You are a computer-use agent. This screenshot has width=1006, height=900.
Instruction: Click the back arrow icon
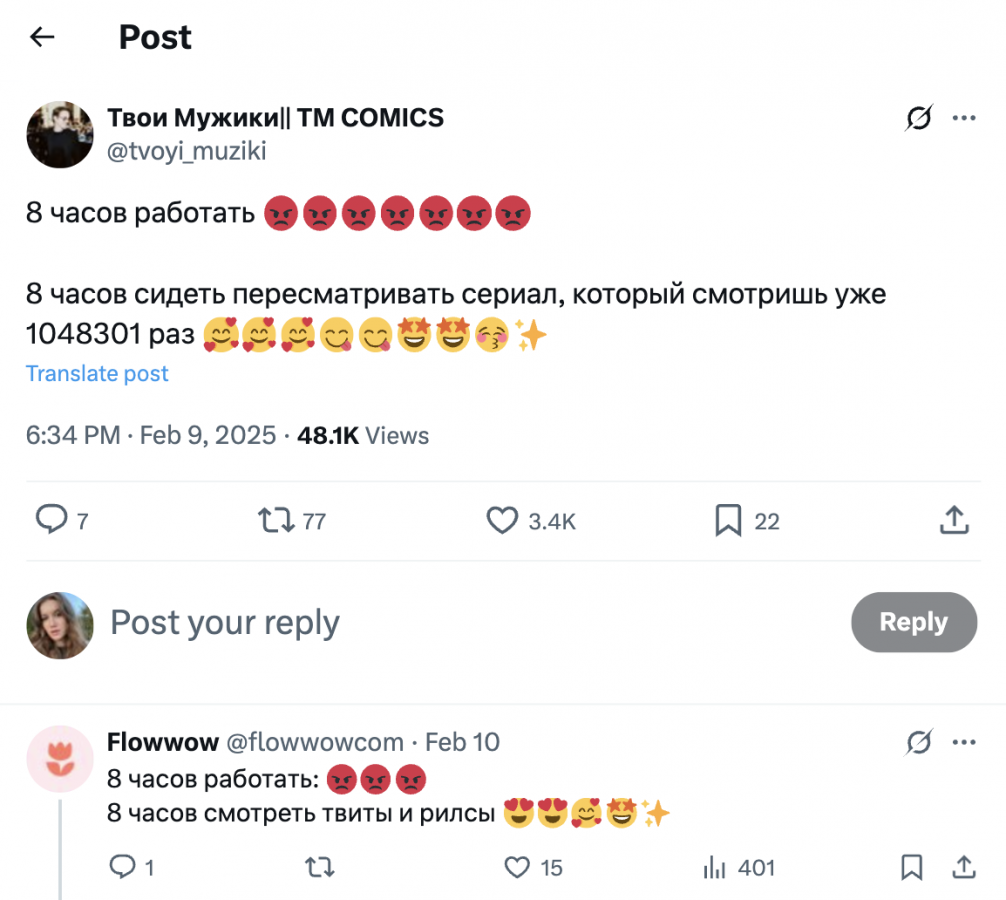(42, 38)
